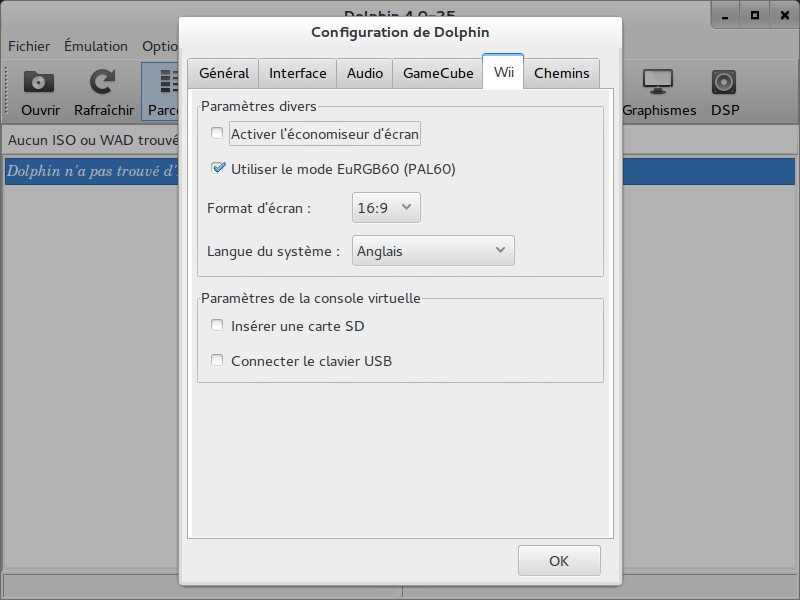Select the Wii tab
The height and width of the screenshot is (600, 800).
pyautogui.click(x=503, y=72)
